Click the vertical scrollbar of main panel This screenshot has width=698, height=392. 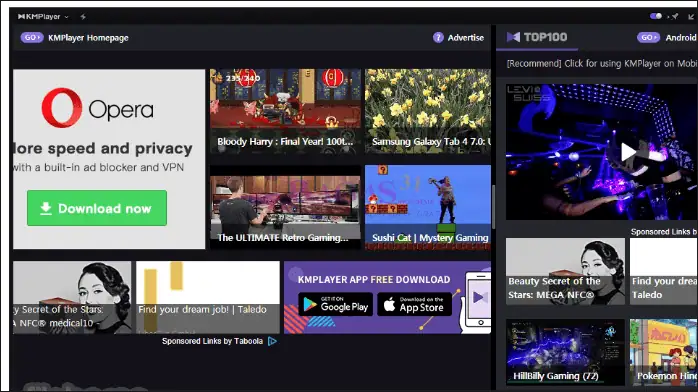[x=493, y=207]
